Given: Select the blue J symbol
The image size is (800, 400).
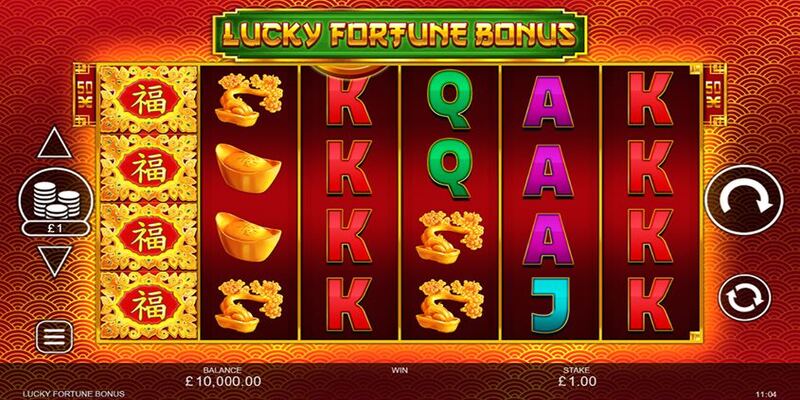Looking at the screenshot, I should (549, 305).
